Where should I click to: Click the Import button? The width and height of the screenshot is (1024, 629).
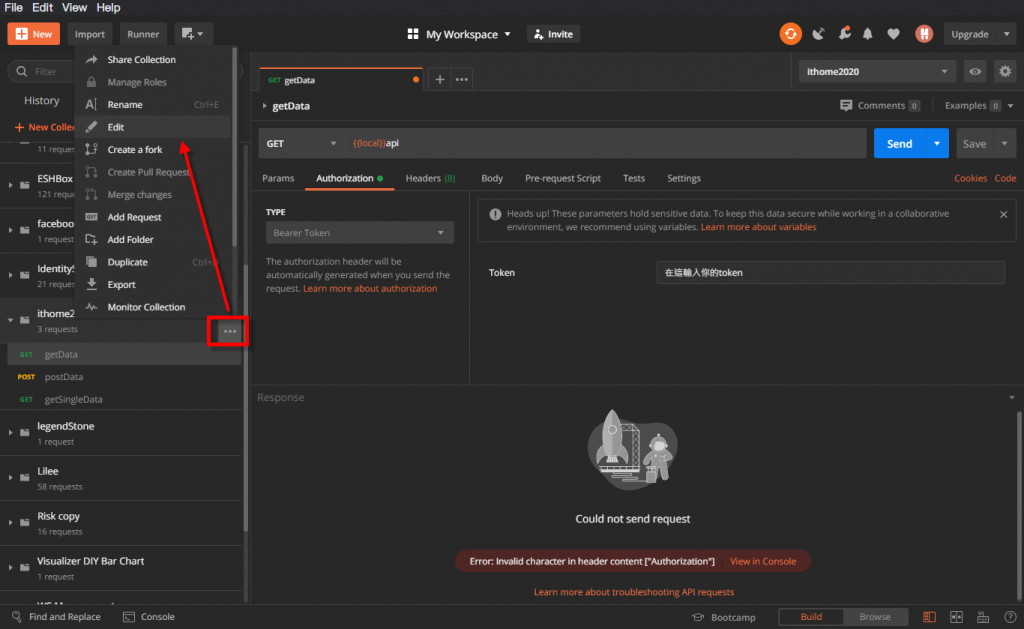(x=89, y=34)
